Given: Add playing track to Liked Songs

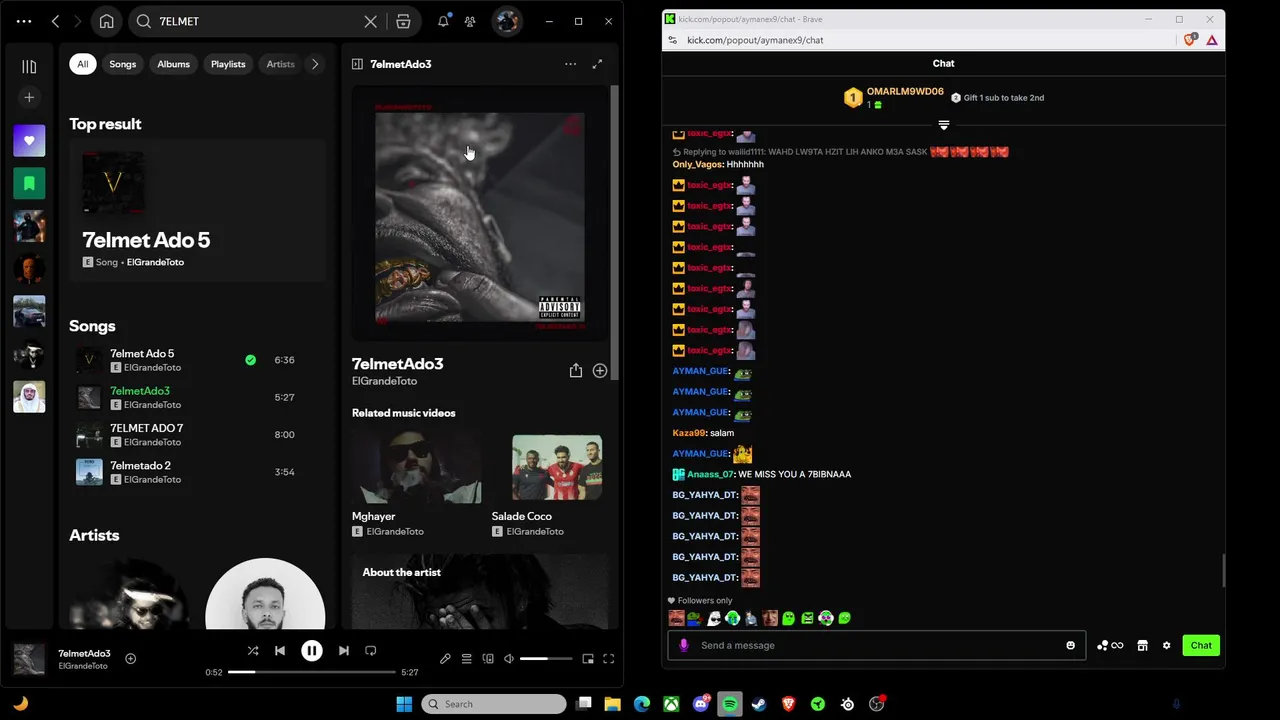Looking at the screenshot, I should (x=130, y=658).
